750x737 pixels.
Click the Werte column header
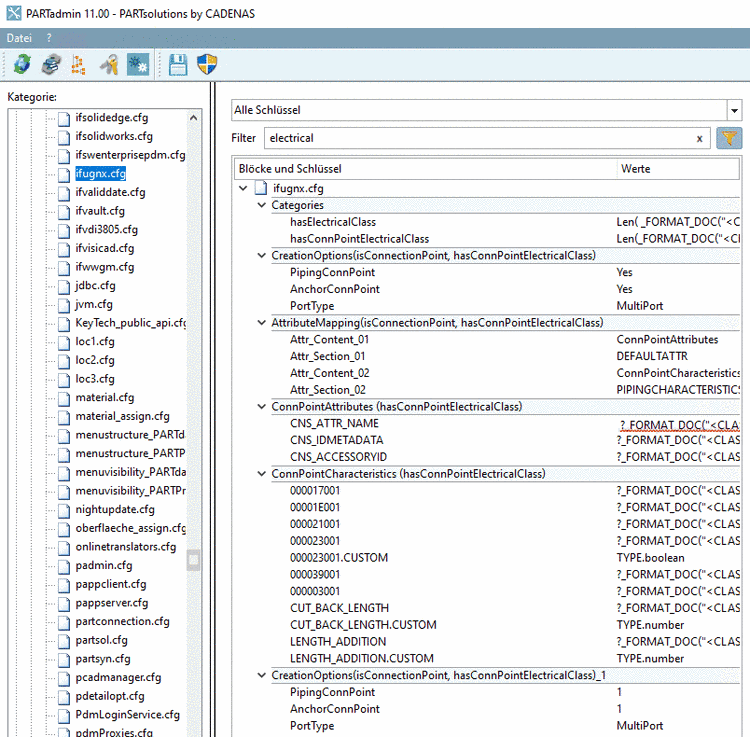(636, 169)
